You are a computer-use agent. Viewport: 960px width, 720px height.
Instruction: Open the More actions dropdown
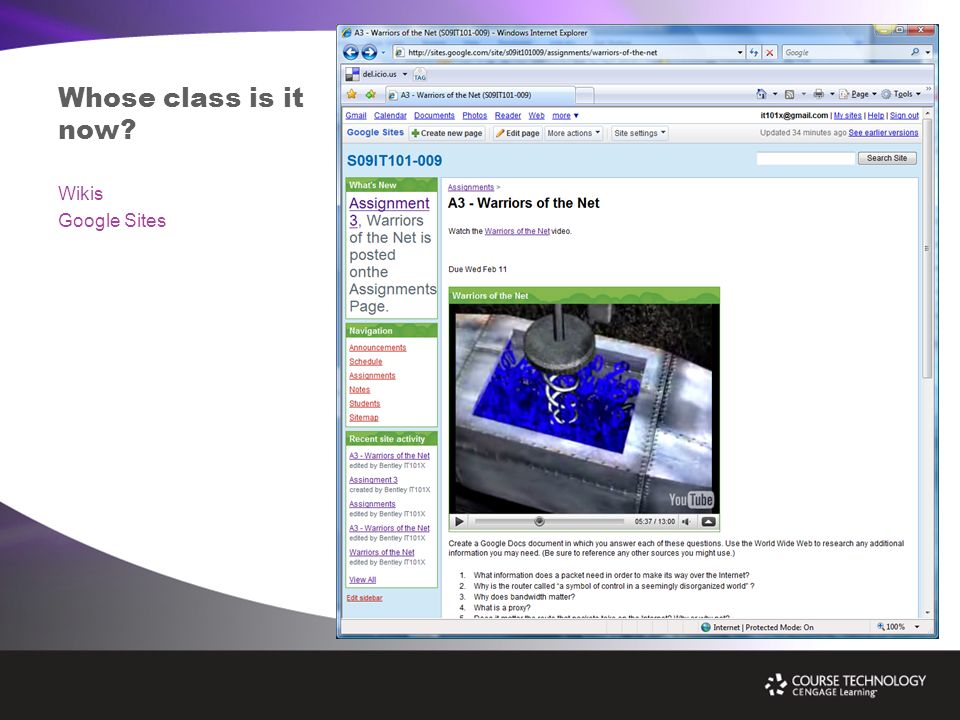click(574, 133)
